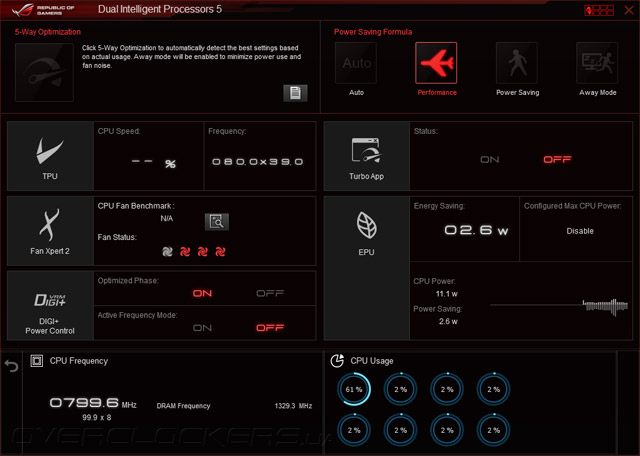Click the third fan status icon
The height and width of the screenshot is (456, 640).
tap(202, 252)
